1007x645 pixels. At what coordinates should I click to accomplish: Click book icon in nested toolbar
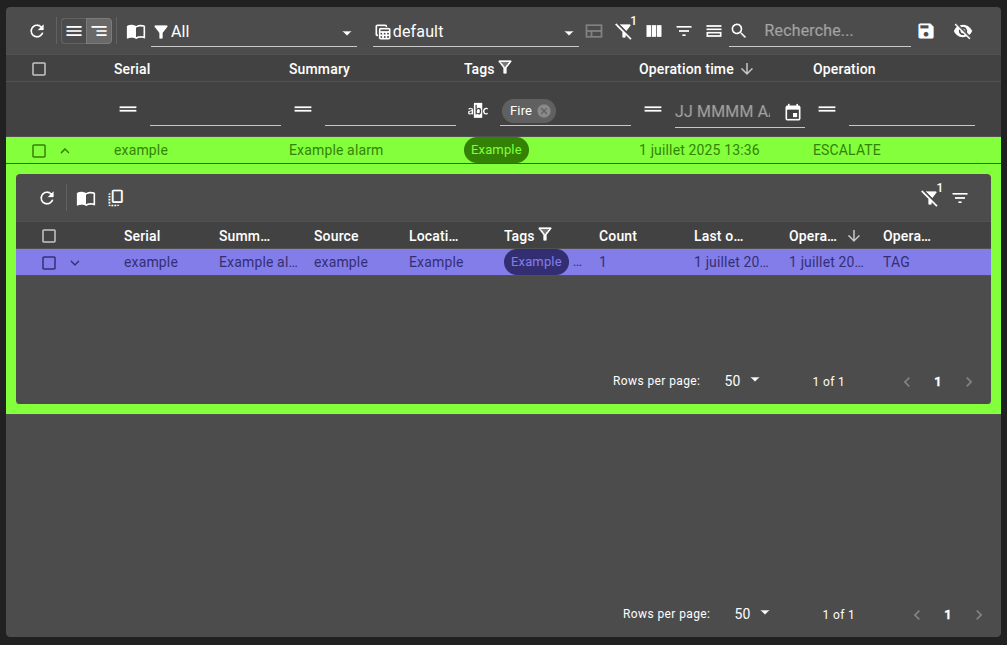point(86,198)
